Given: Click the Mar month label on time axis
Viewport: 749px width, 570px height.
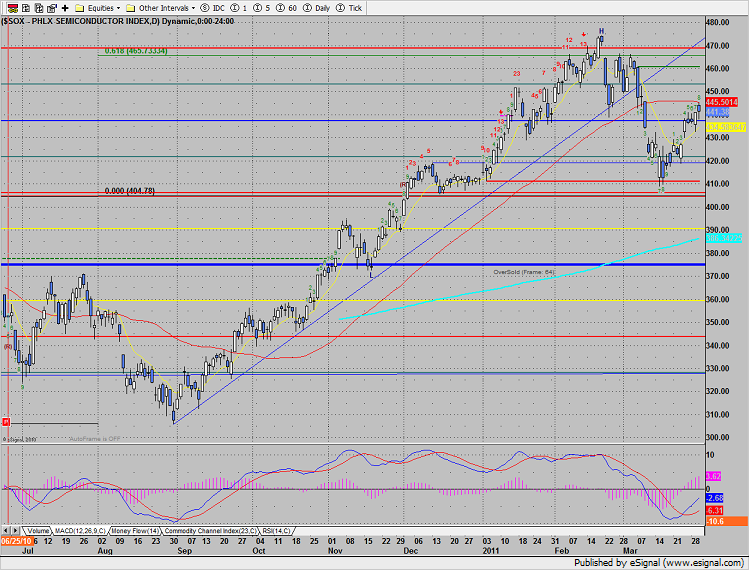Looking at the screenshot, I should pos(630,551).
